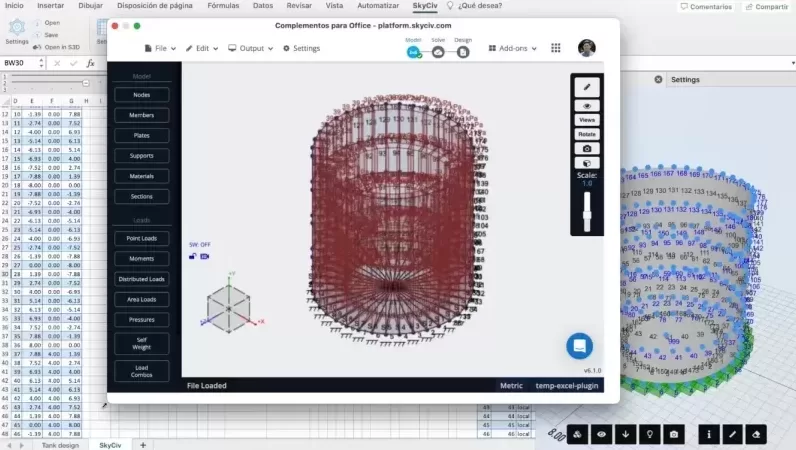Click the temp-excel-plugin file name
This screenshot has height=450, width=796.
pyautogui.click(x=567, y=385)
